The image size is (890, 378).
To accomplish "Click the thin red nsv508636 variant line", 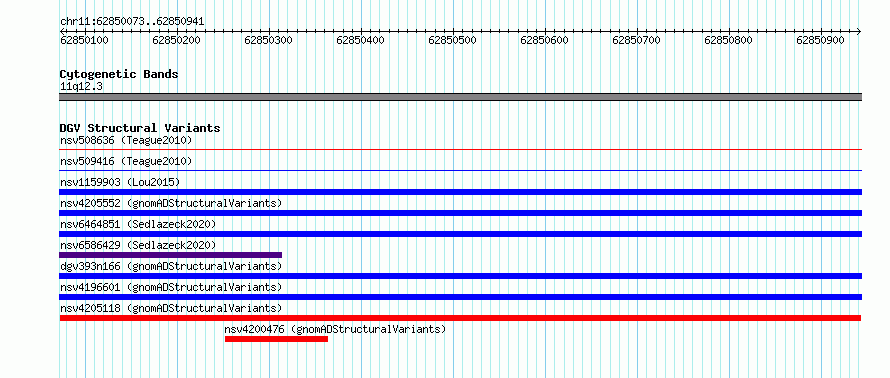I will coord(460,150).
